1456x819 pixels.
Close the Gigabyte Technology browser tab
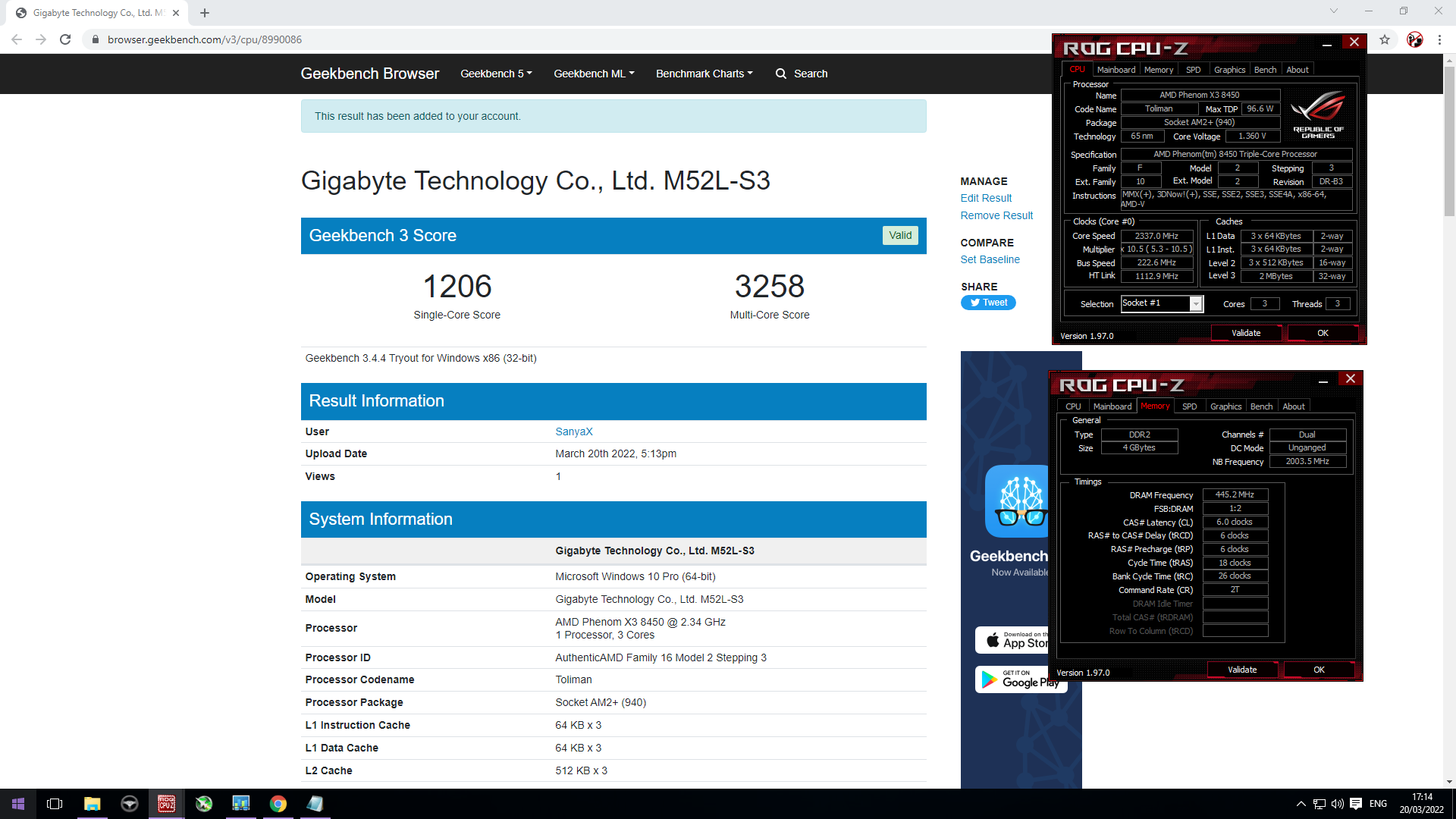pos(176,13)
